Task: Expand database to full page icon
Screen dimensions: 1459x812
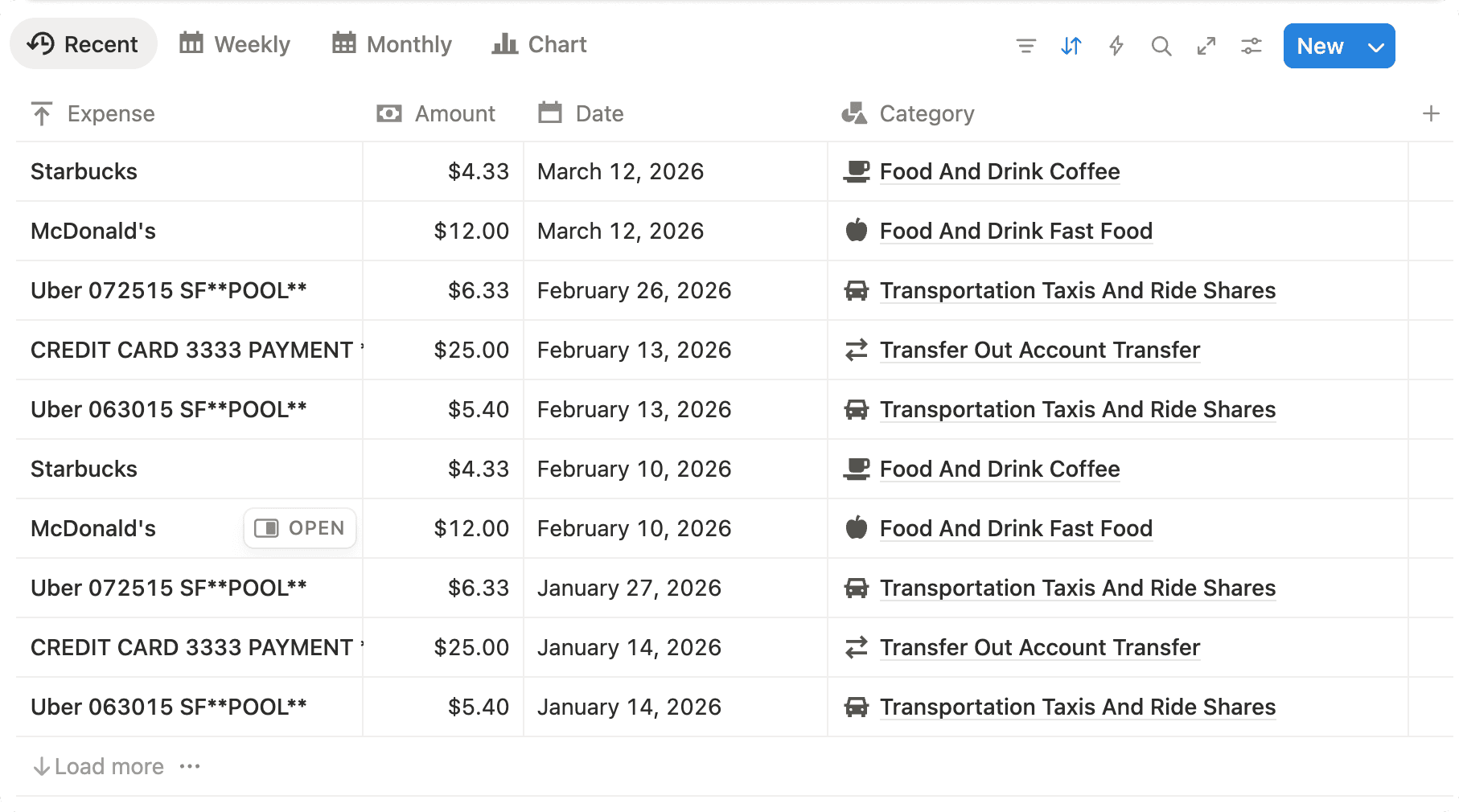Action: [x=1206, y=46]
